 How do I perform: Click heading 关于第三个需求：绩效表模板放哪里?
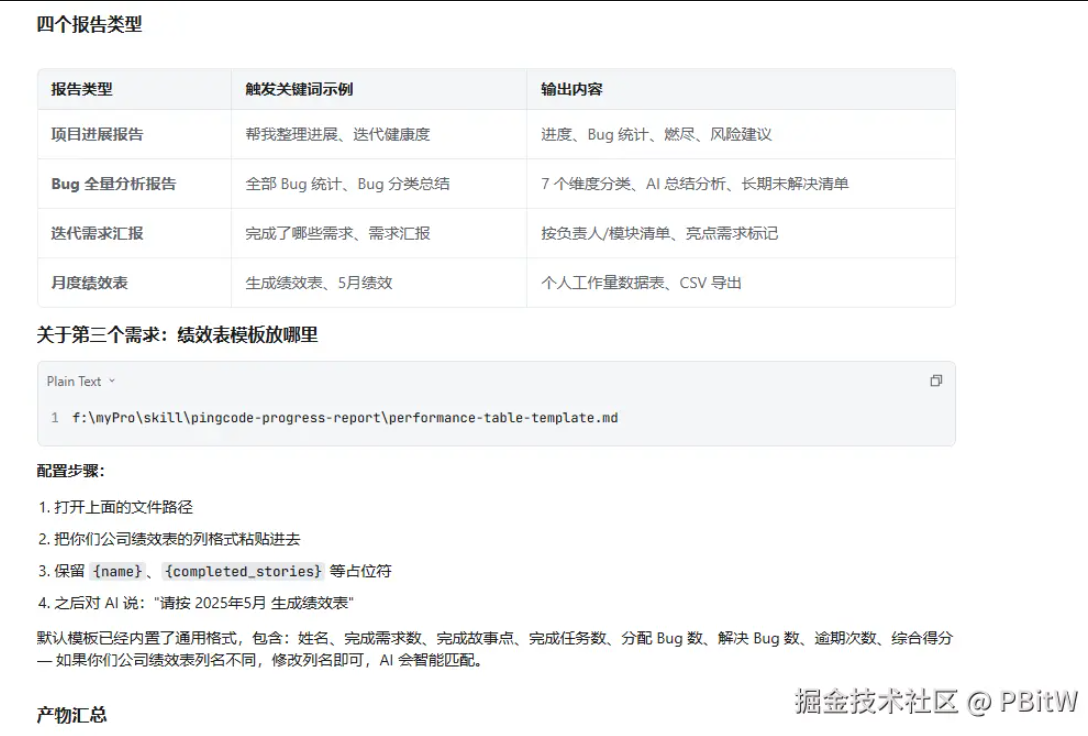tap(177, 335)
